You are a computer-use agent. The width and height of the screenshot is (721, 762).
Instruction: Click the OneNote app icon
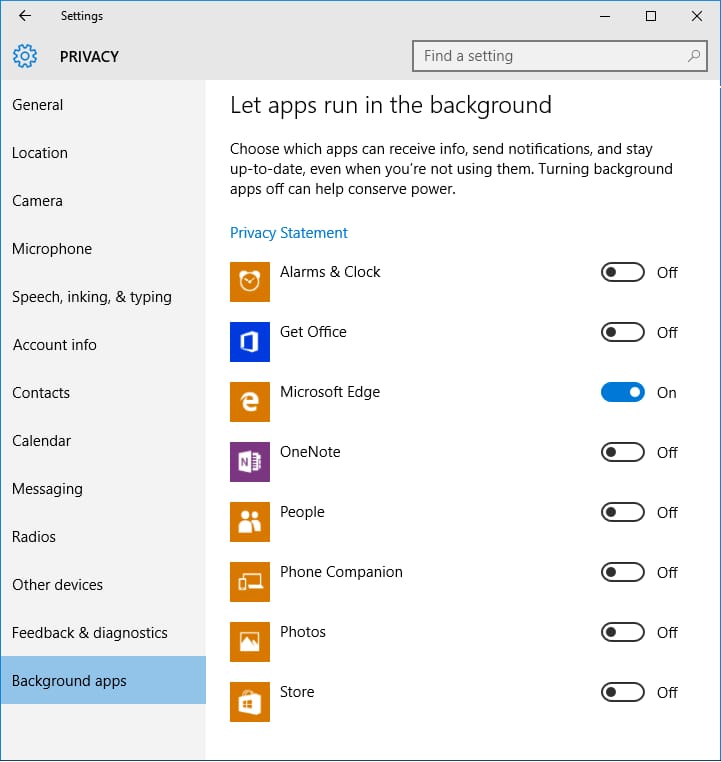pos(250,462)
